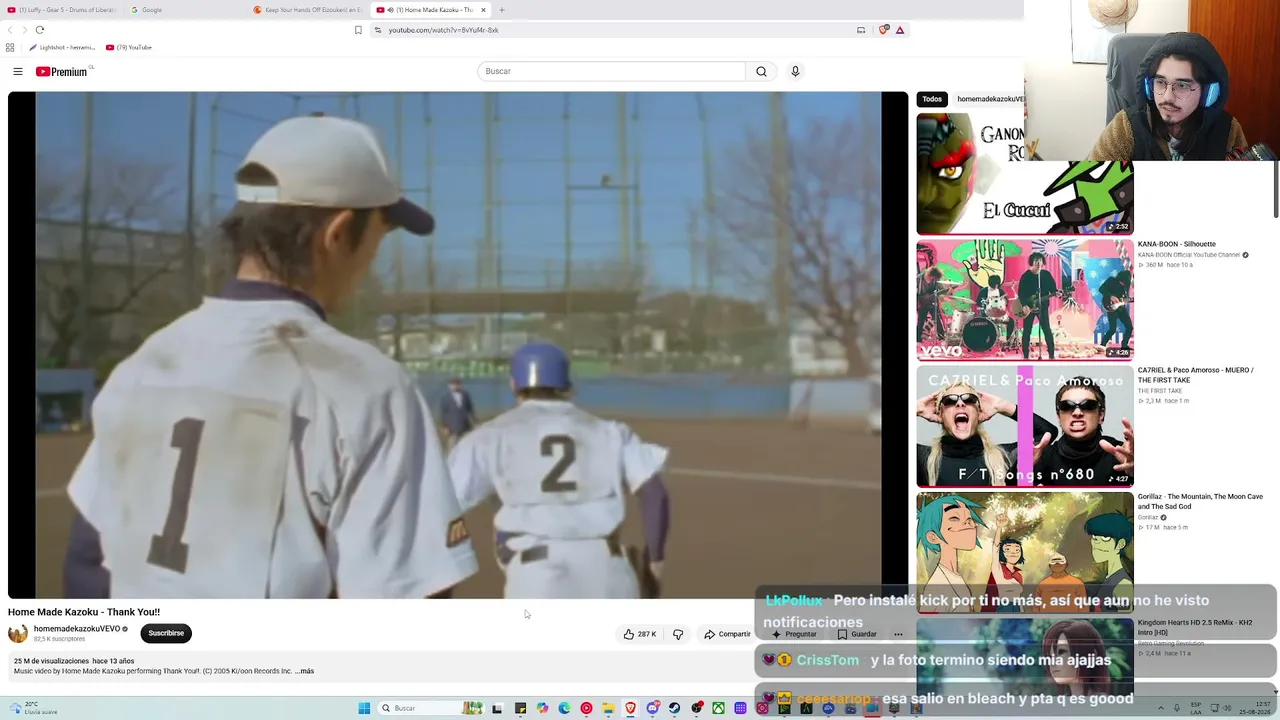Open KANA-BOON Official YouTube Channel link
Image resolution: width=1280 pixels, height=720 pixels.
1189,255
